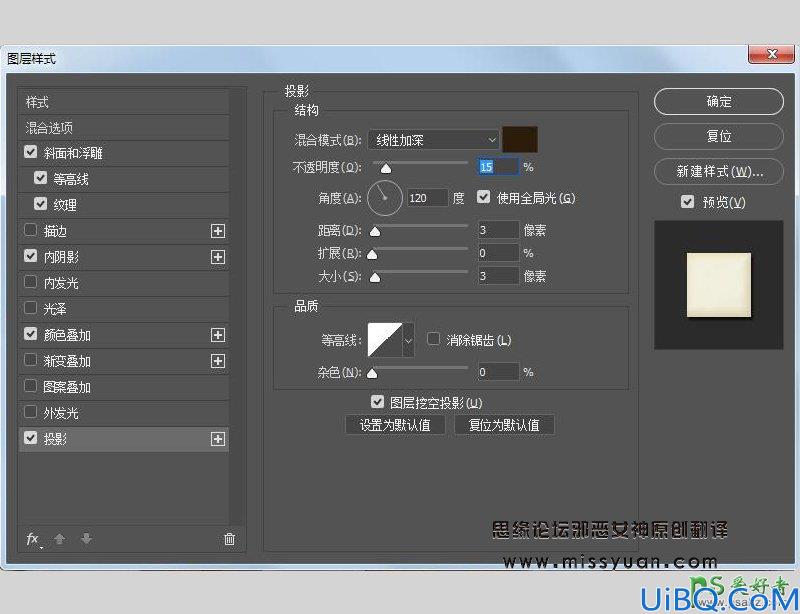Image resolution: width=800 pixels, height=614 pixels.
Task: Open 外发光 settings page
Action: 61,413
